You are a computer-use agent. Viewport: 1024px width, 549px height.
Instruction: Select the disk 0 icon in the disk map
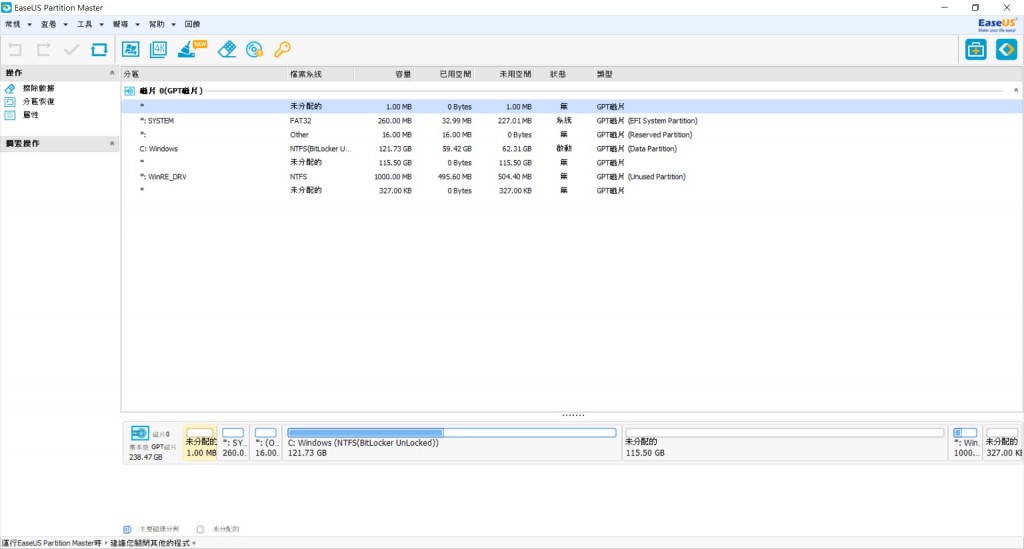[140, 433]
